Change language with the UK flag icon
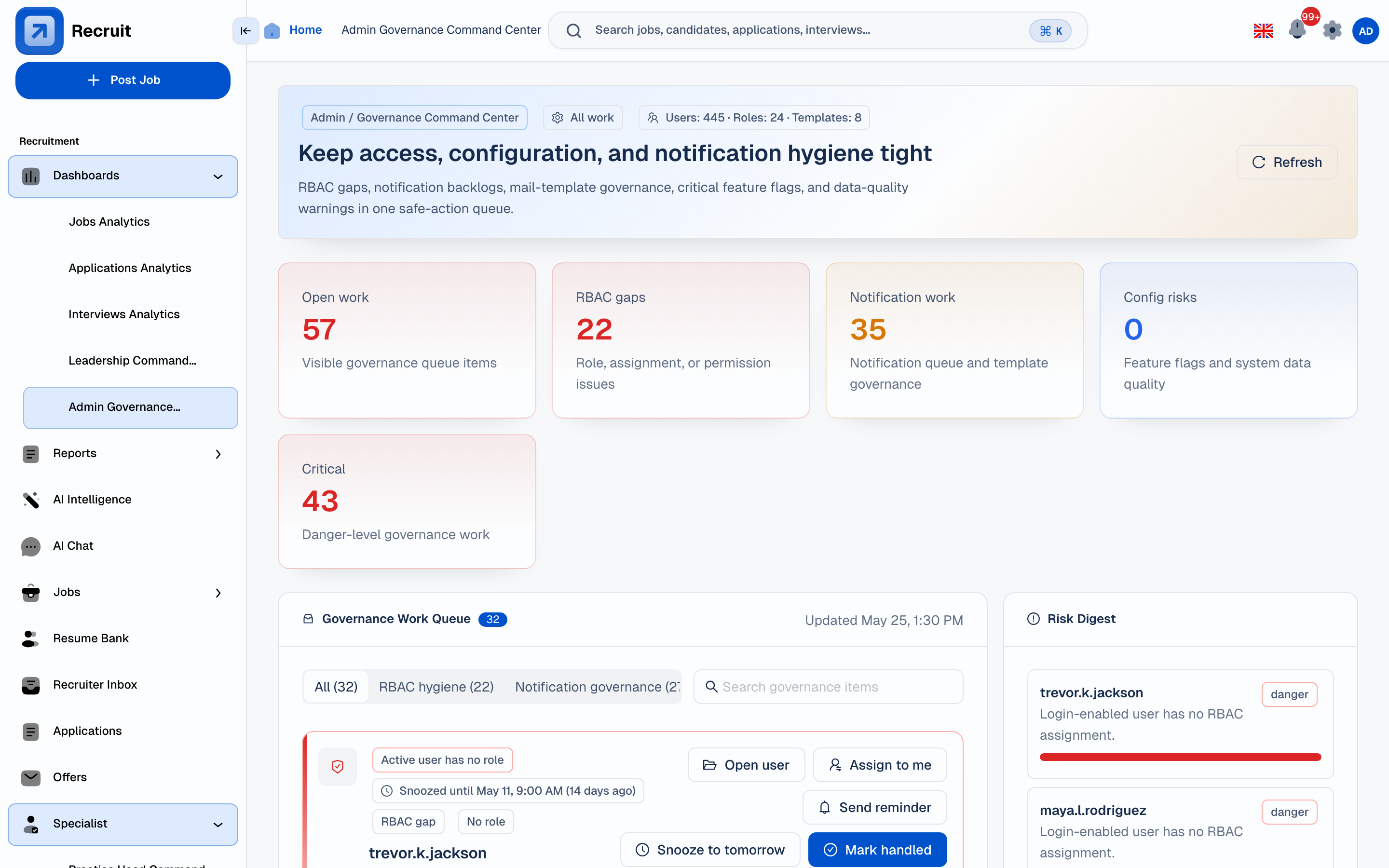This screenshot has height=868, width=1389. pos(1263,30)
